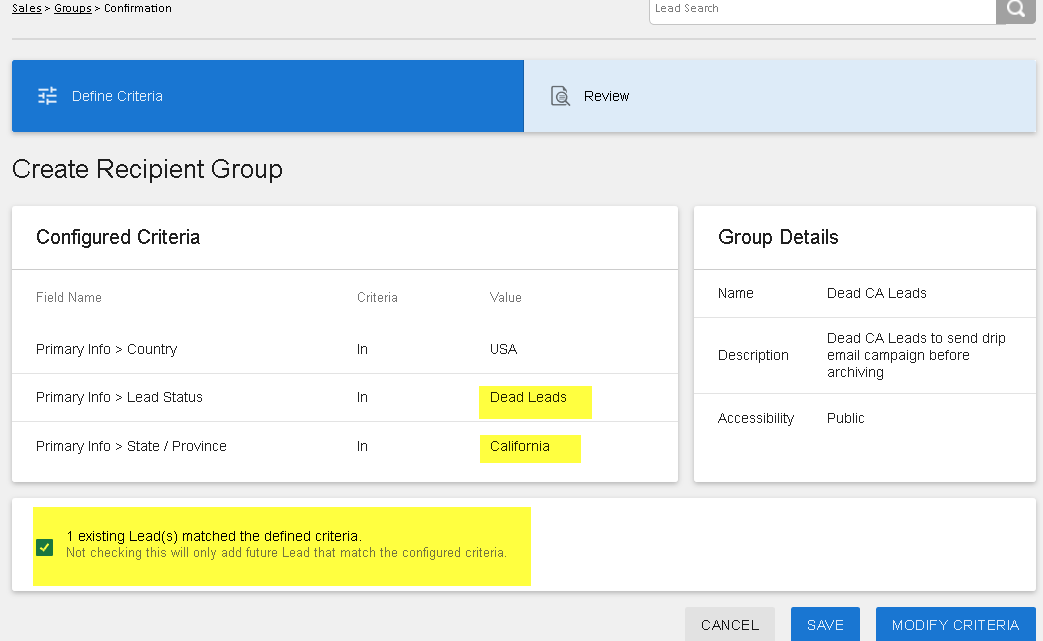Screen dimensions: 1043x641
Task: Click the MODIFY CRITERIA button
Action: click(955, 624)
